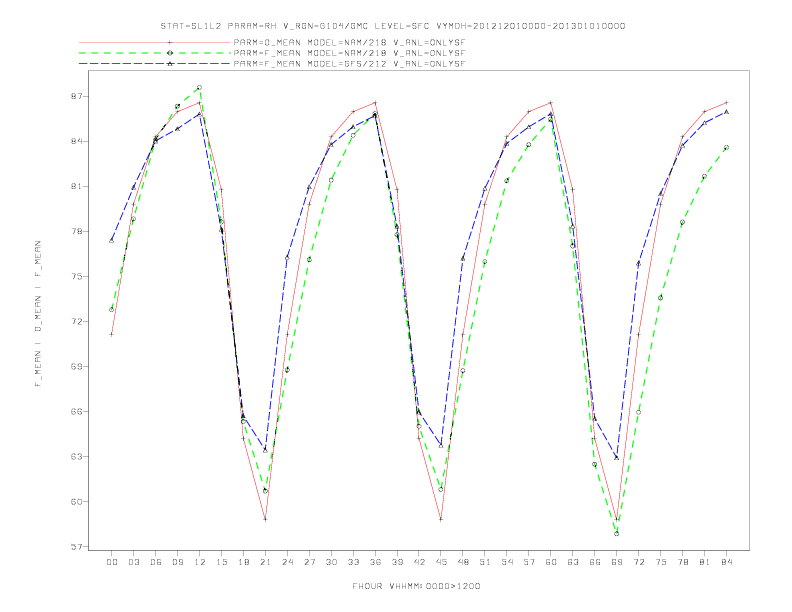This screenshot has height=612, width=792.
Task: Click x-axis forecast hour label 03
Action: [133, 562]
